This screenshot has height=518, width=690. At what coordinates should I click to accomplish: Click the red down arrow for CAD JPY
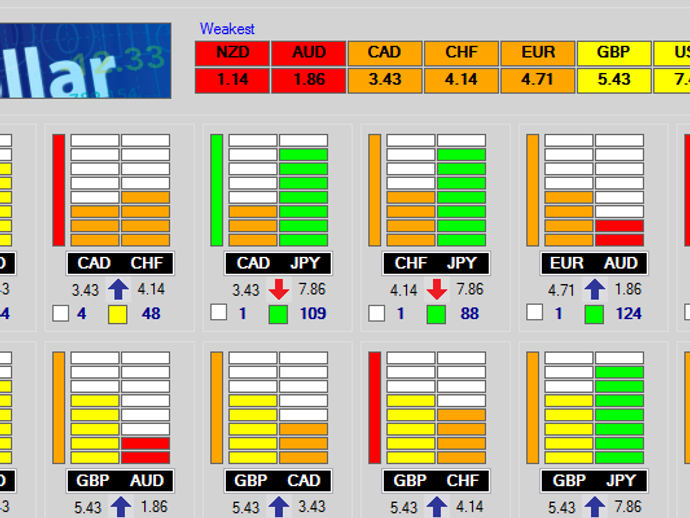coord(279,290)
